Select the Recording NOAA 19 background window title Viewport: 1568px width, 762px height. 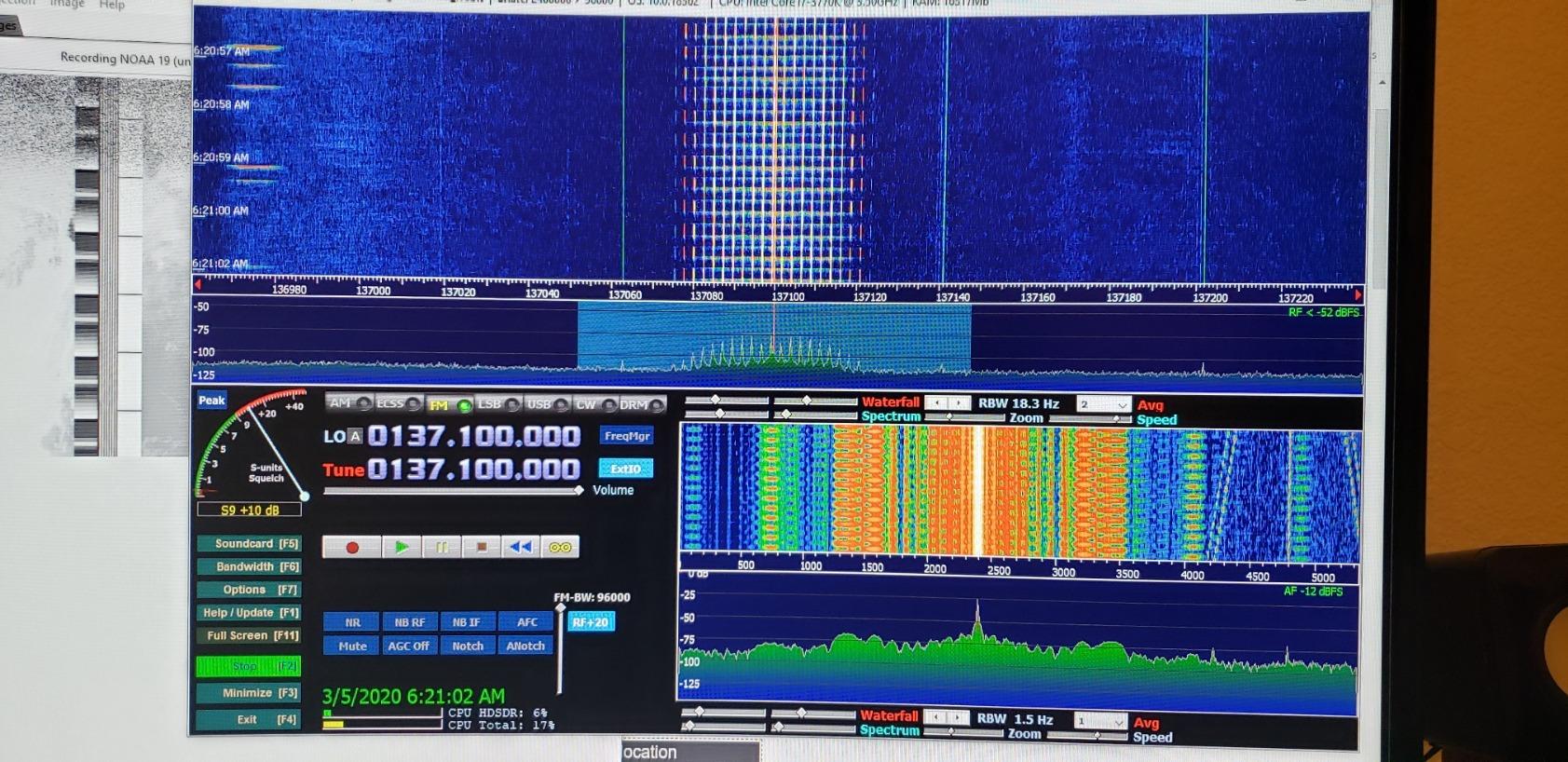pyautogui.click(x=125, y=58)
